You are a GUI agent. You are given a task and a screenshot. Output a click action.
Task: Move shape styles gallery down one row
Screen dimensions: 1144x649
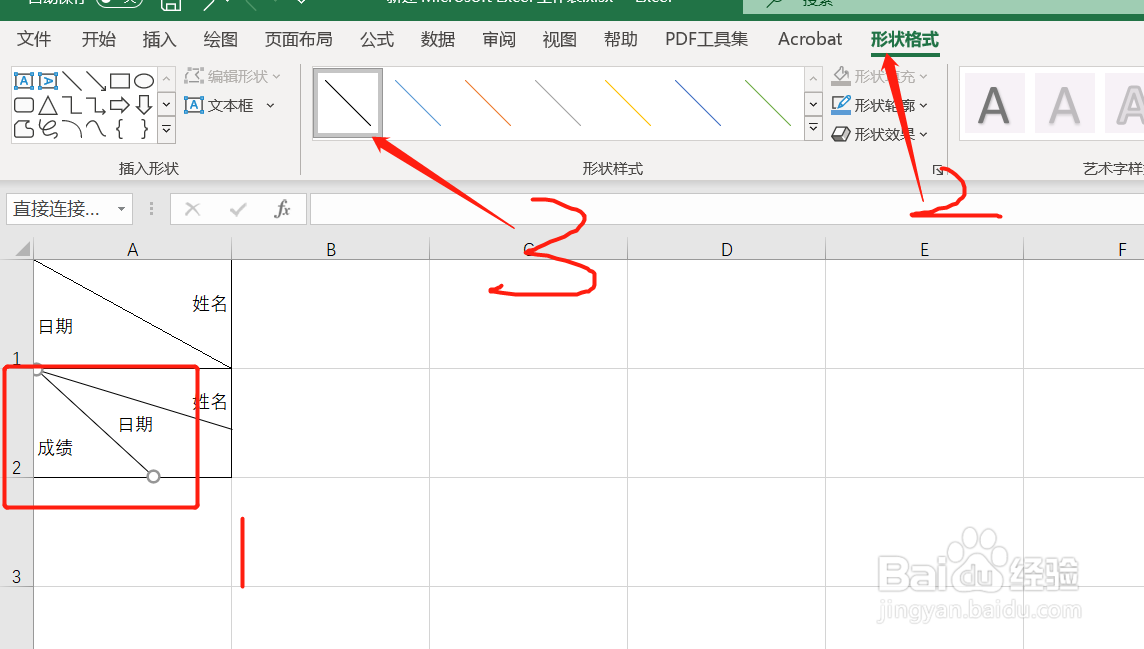pyautogui.click(x=813, y=104)
